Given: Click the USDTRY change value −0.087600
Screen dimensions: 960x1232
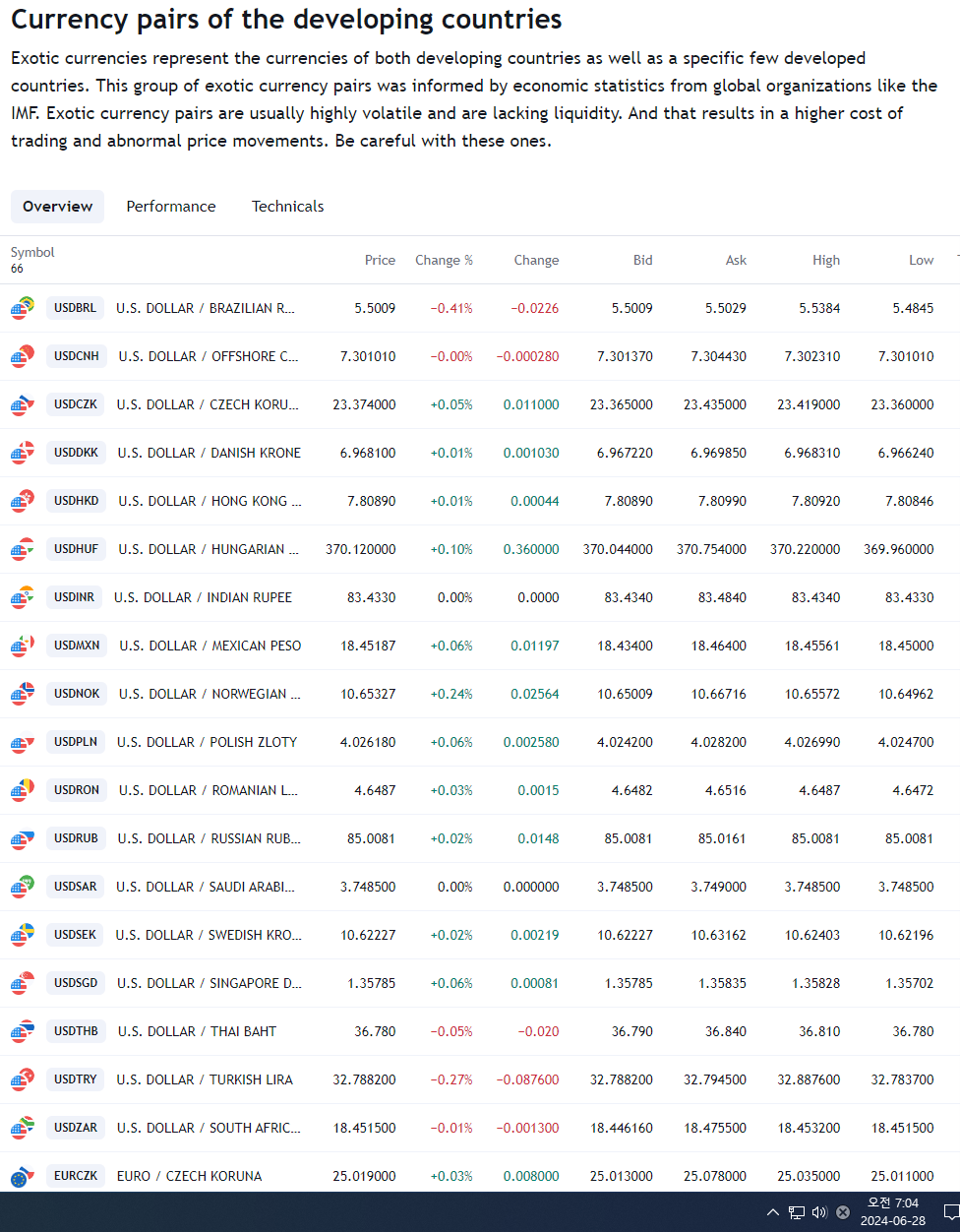Looking at the screenshot, I should [x=527, y=1079].
